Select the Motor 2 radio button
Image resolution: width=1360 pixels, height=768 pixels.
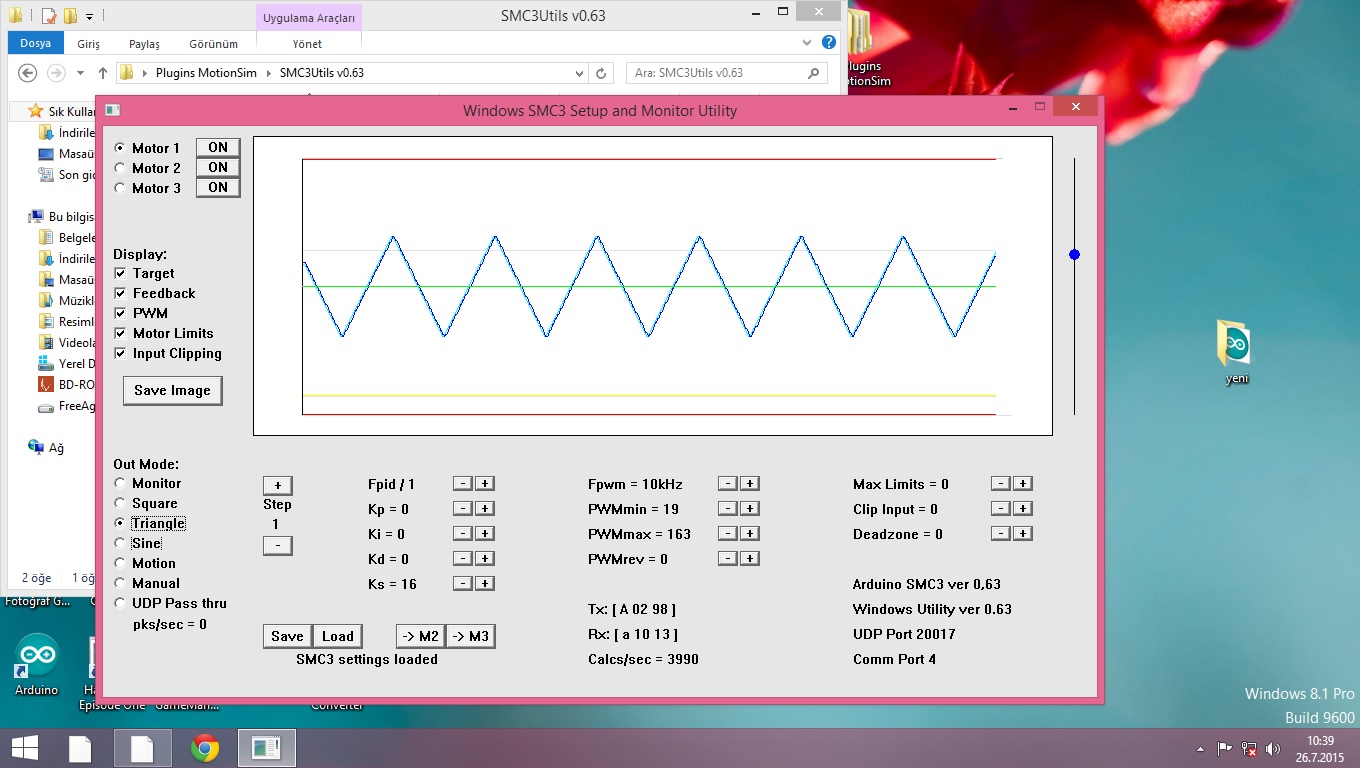(121, 168)
